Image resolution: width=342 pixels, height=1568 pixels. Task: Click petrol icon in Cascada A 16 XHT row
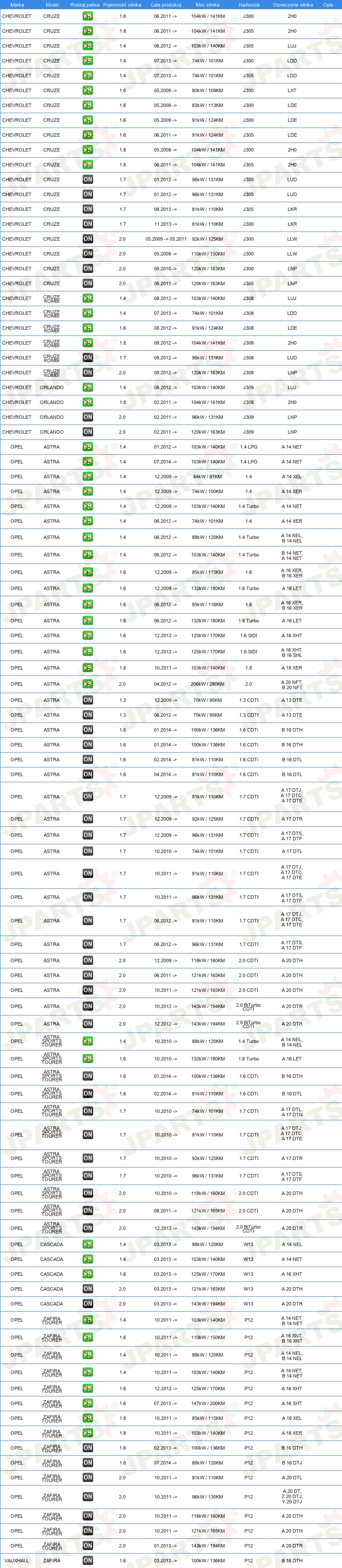pos(88,1274)
